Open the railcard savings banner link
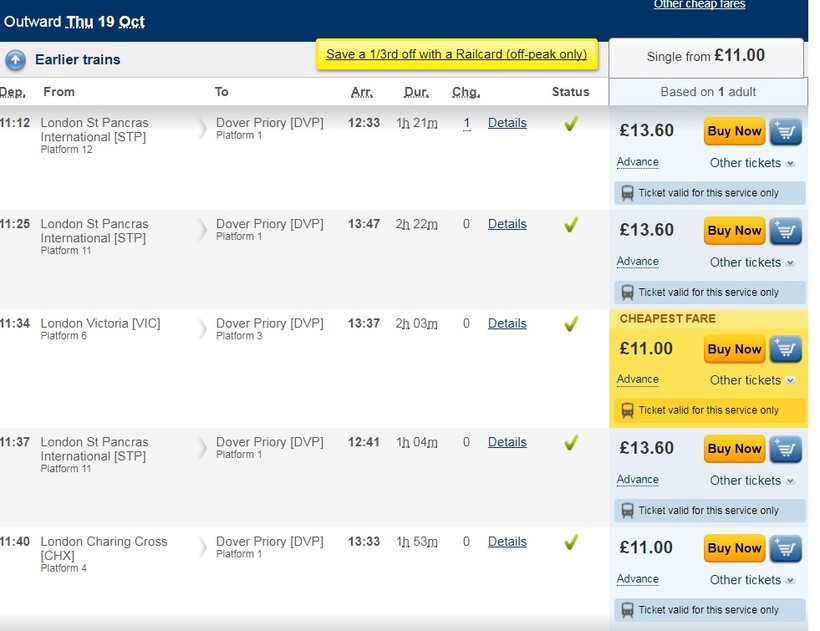Image resolution: width=820 pixels, height=631 pixels. (x=456, y=54)
